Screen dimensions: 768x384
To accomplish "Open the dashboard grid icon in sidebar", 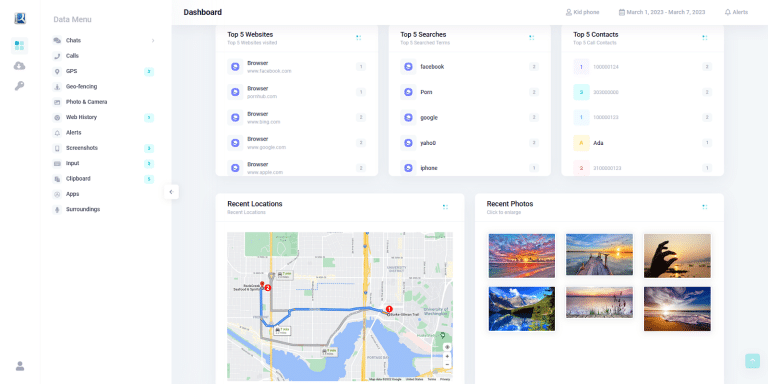I will click(19, 46).
